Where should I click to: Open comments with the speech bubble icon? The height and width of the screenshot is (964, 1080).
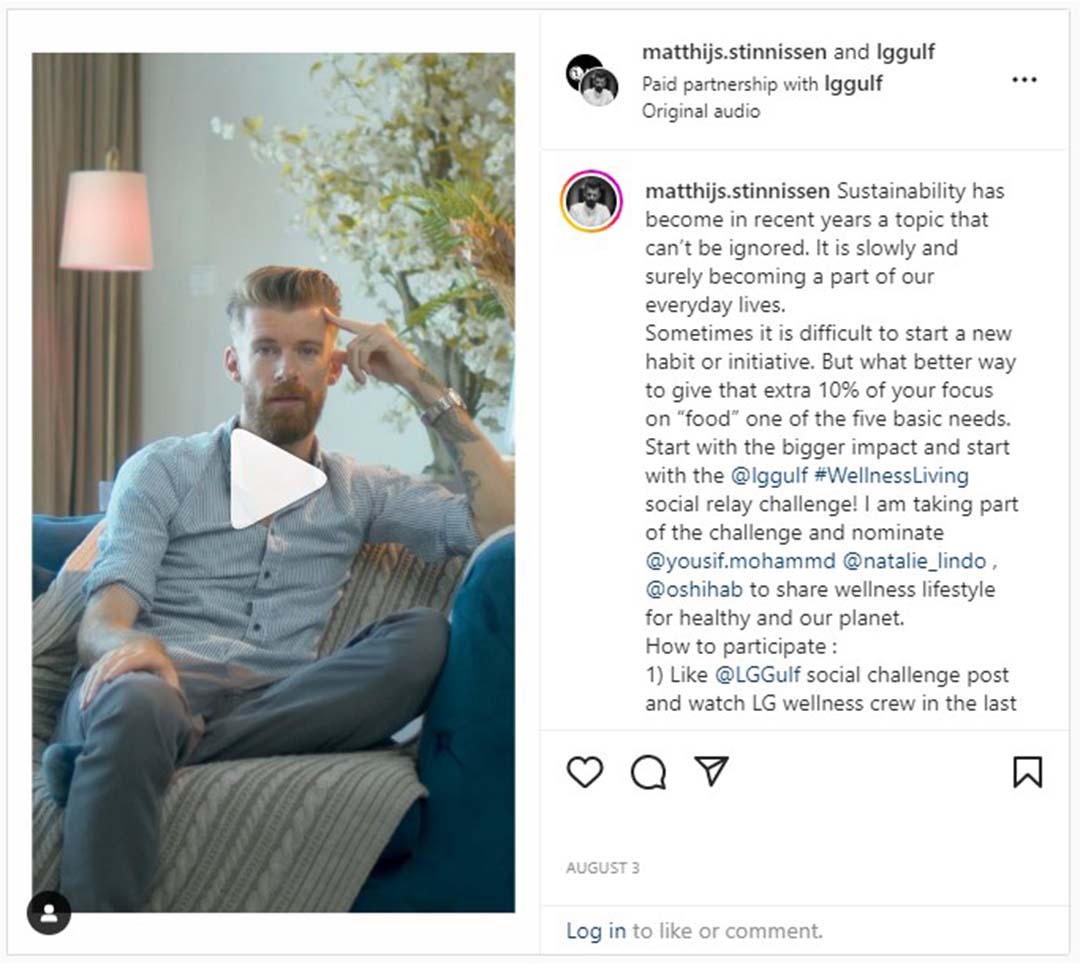tap(648, 772)
